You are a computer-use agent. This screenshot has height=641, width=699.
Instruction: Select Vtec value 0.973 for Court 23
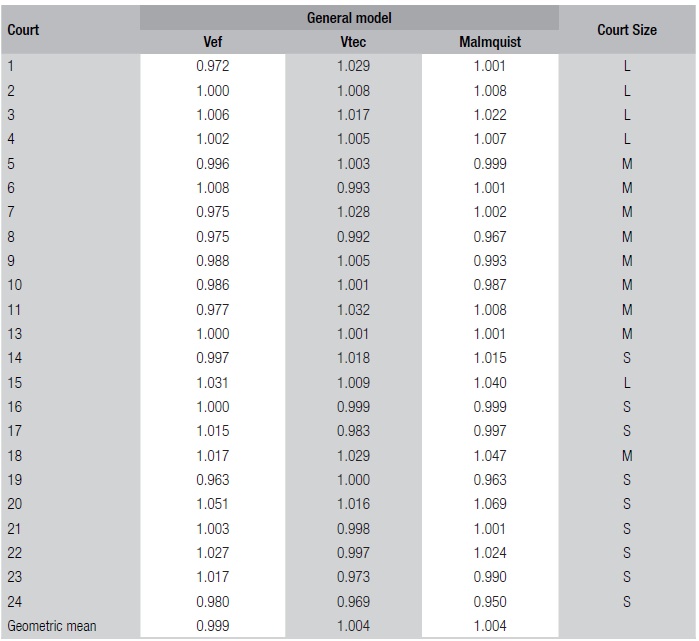pos(353,577)
